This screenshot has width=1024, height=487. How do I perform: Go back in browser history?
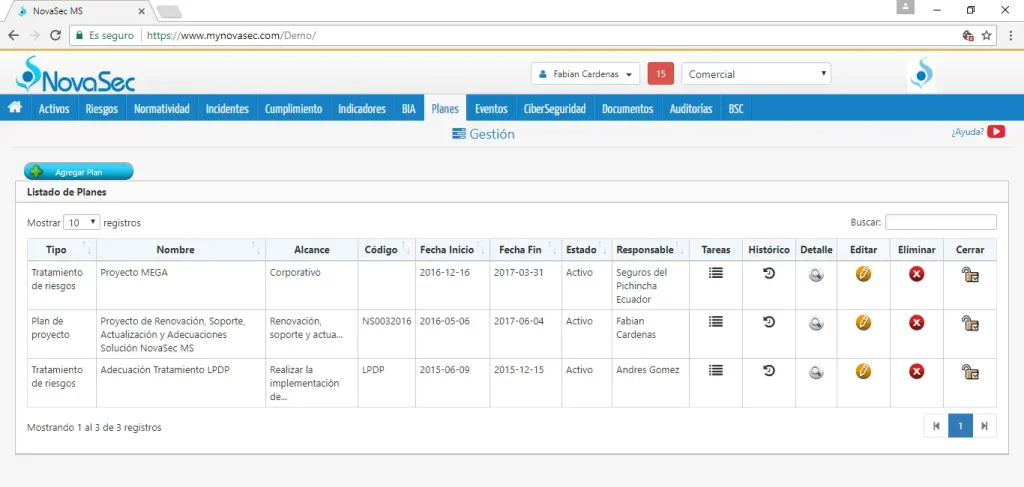tap(14, 35)
